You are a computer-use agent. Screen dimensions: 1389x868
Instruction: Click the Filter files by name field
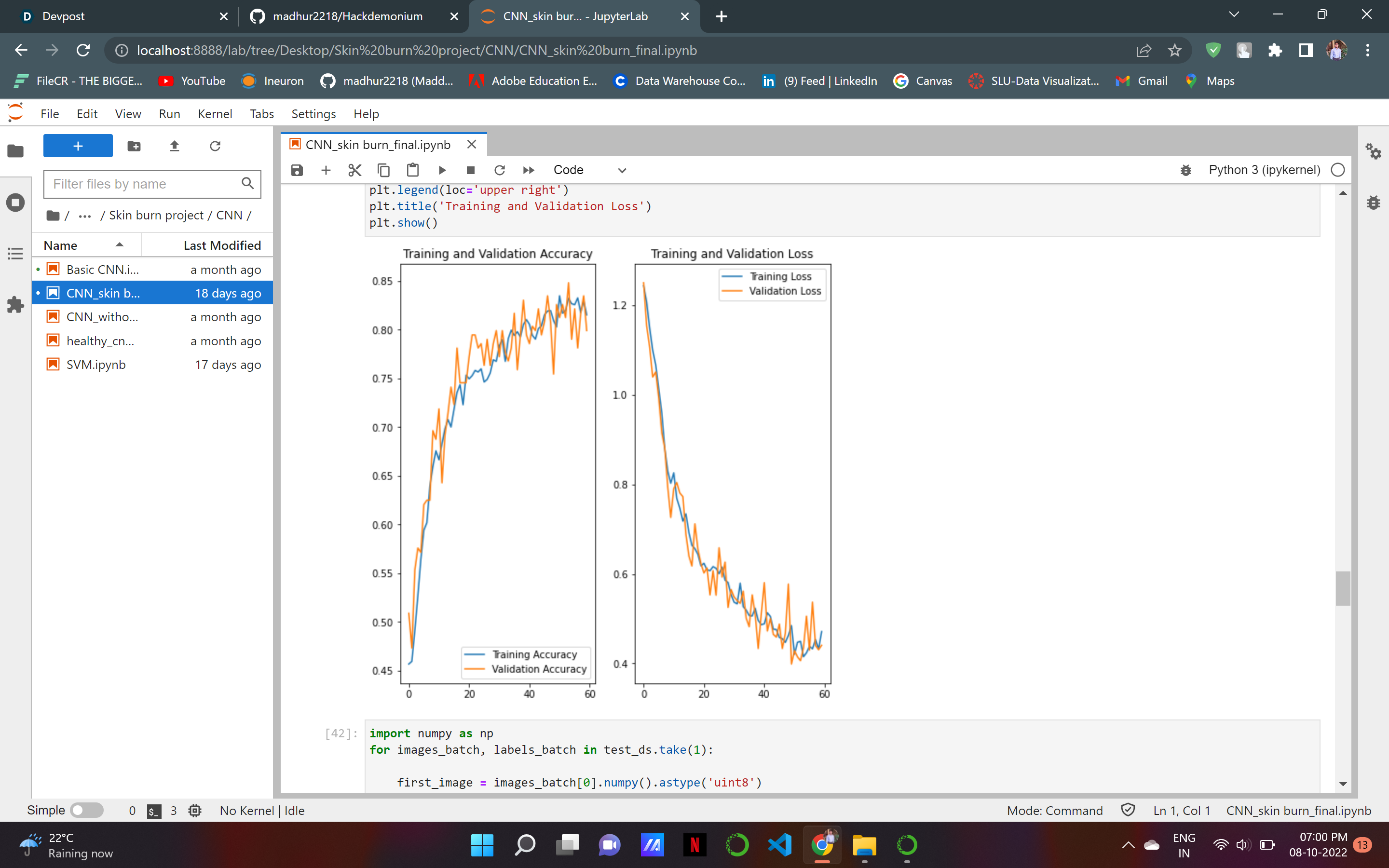(x=144, y=184)
